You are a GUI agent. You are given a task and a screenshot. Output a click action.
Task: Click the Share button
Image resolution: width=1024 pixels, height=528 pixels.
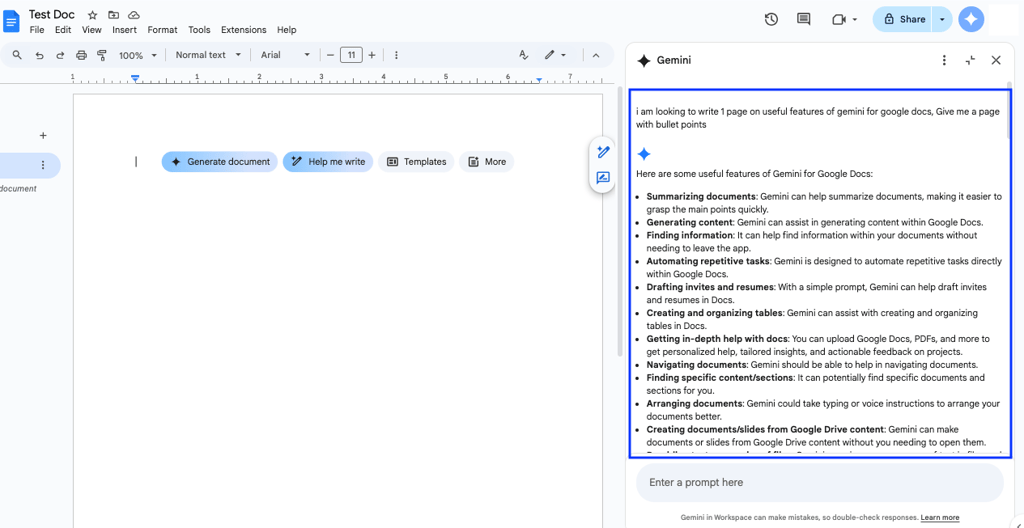click(904, 20)
